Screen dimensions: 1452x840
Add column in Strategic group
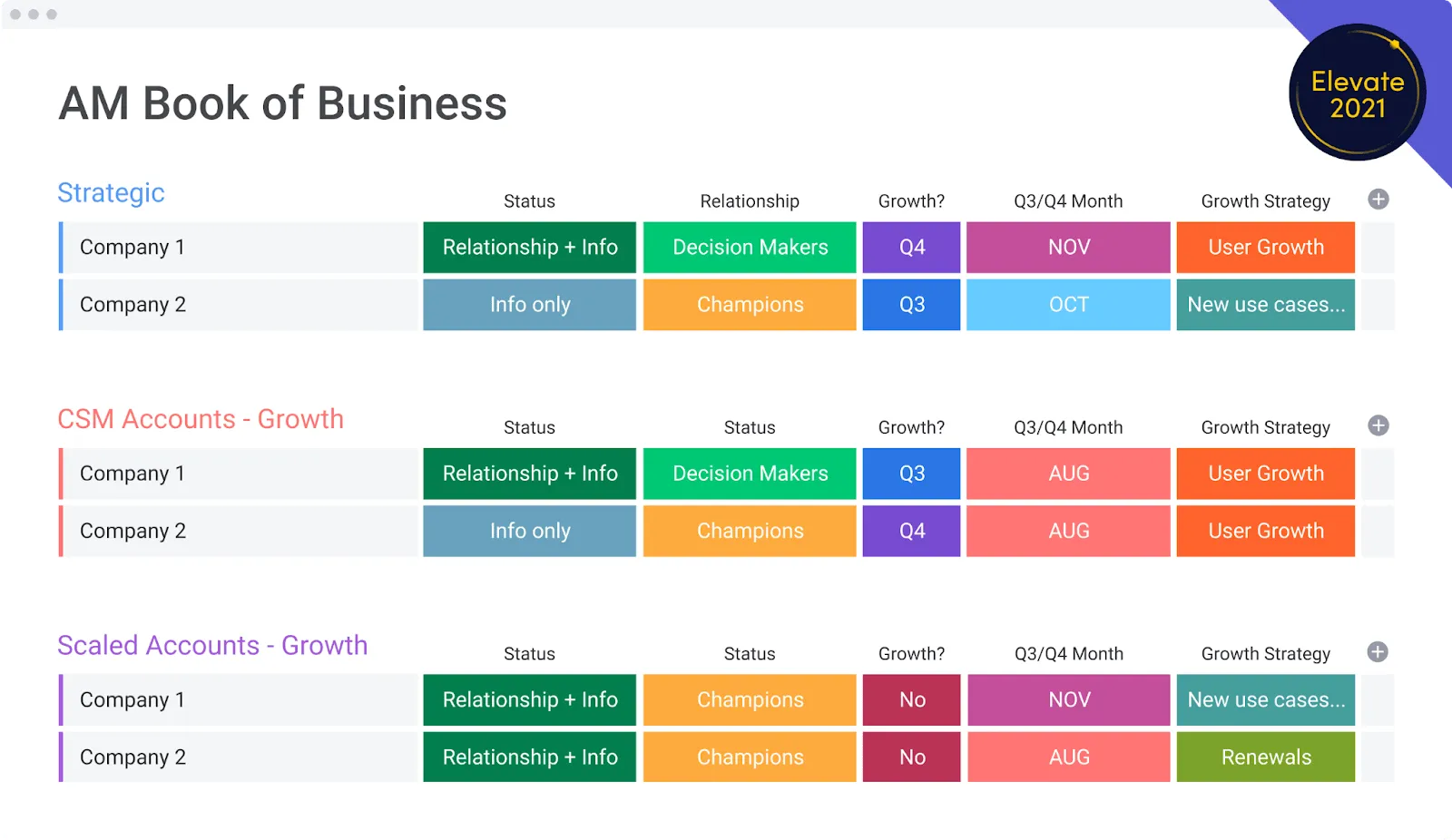click(1378, 200)
